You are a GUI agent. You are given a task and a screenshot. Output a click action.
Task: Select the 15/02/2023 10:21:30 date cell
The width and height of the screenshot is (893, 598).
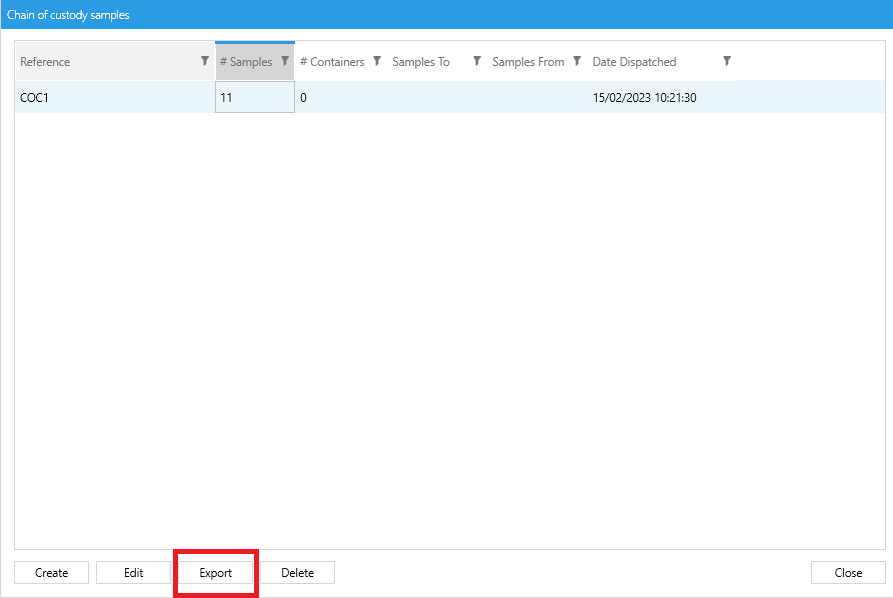pos(662,97)
